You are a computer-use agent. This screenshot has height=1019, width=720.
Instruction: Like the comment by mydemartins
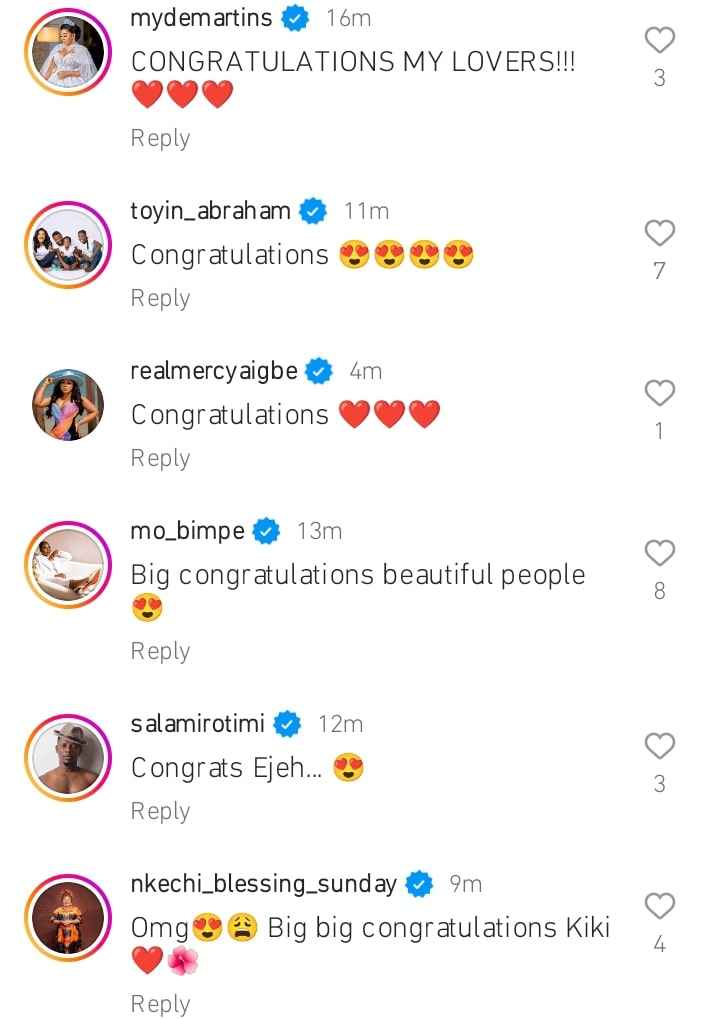pyautogui.click(x=660, y=40)
